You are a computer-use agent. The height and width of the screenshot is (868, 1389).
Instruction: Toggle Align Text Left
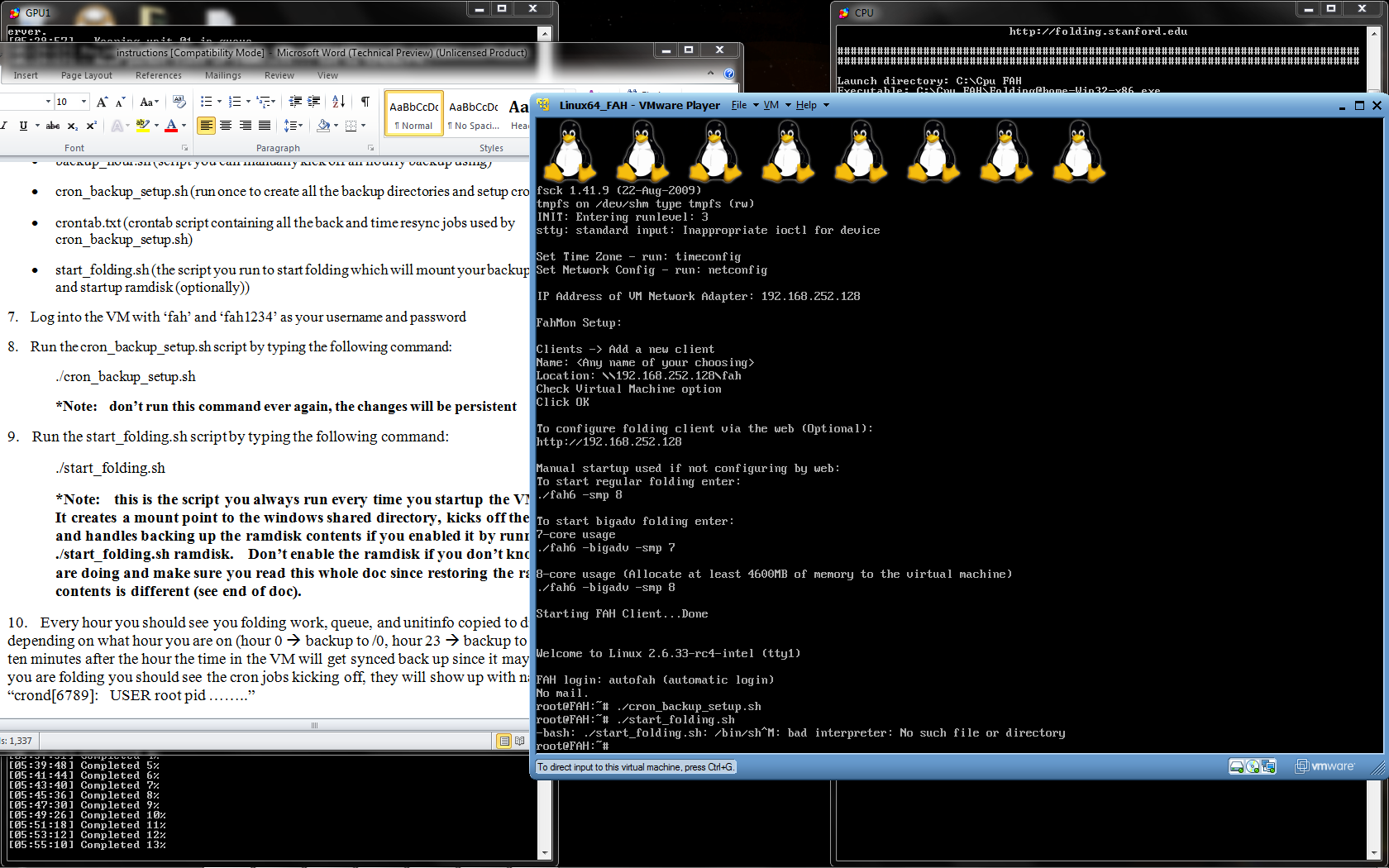(x=206, y=126)
